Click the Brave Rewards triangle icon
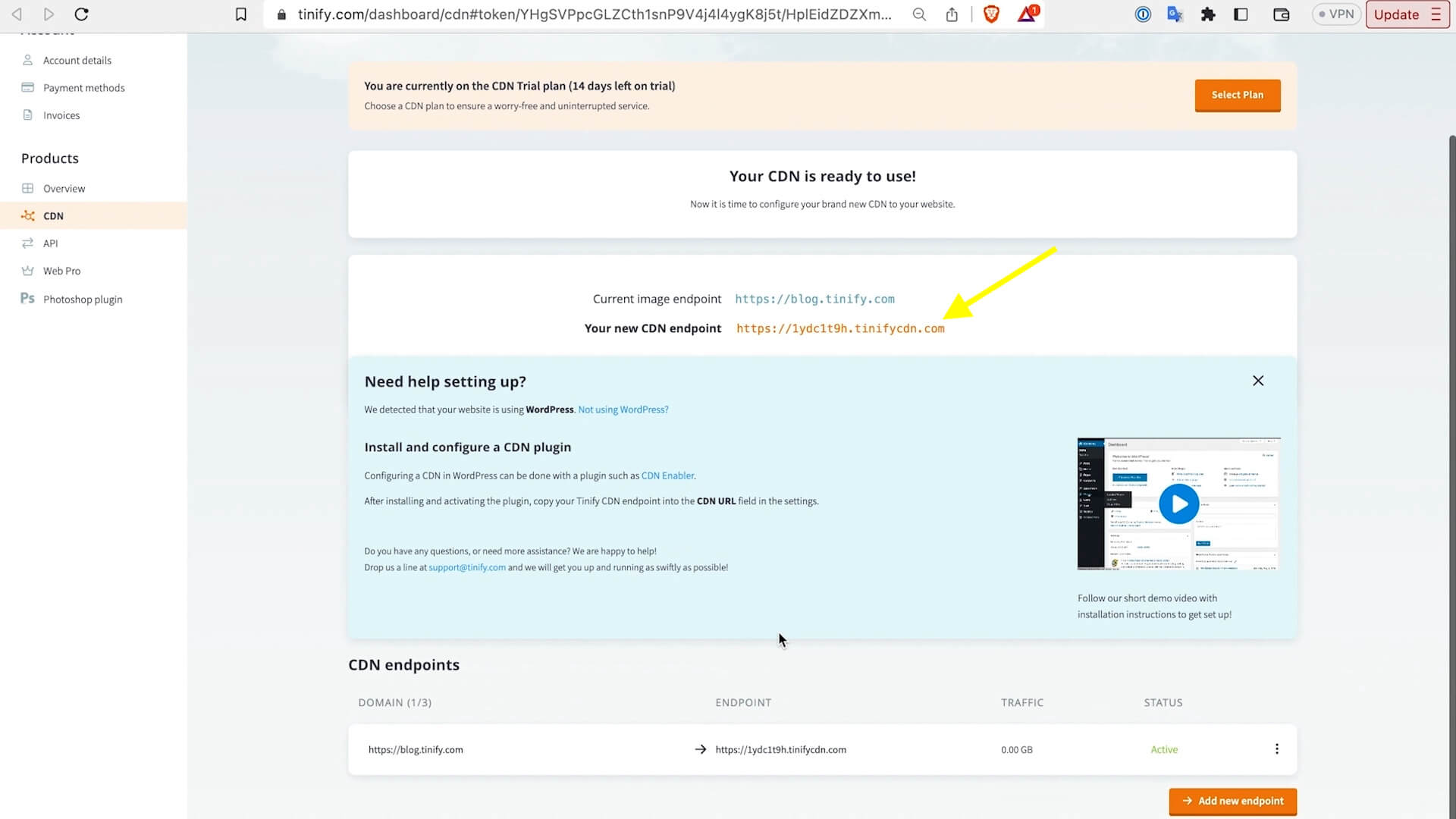This screenshot has height=819, width=1456. tap(1027, 14)
